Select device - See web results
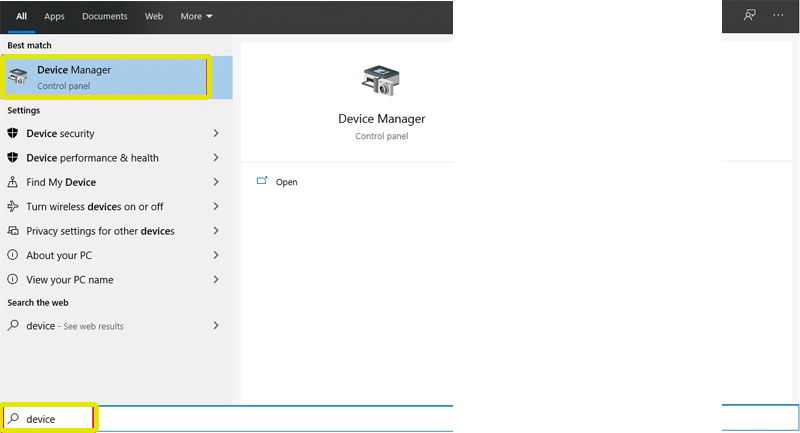The width and height of the screenshot is (800, 433). (116, 325)
